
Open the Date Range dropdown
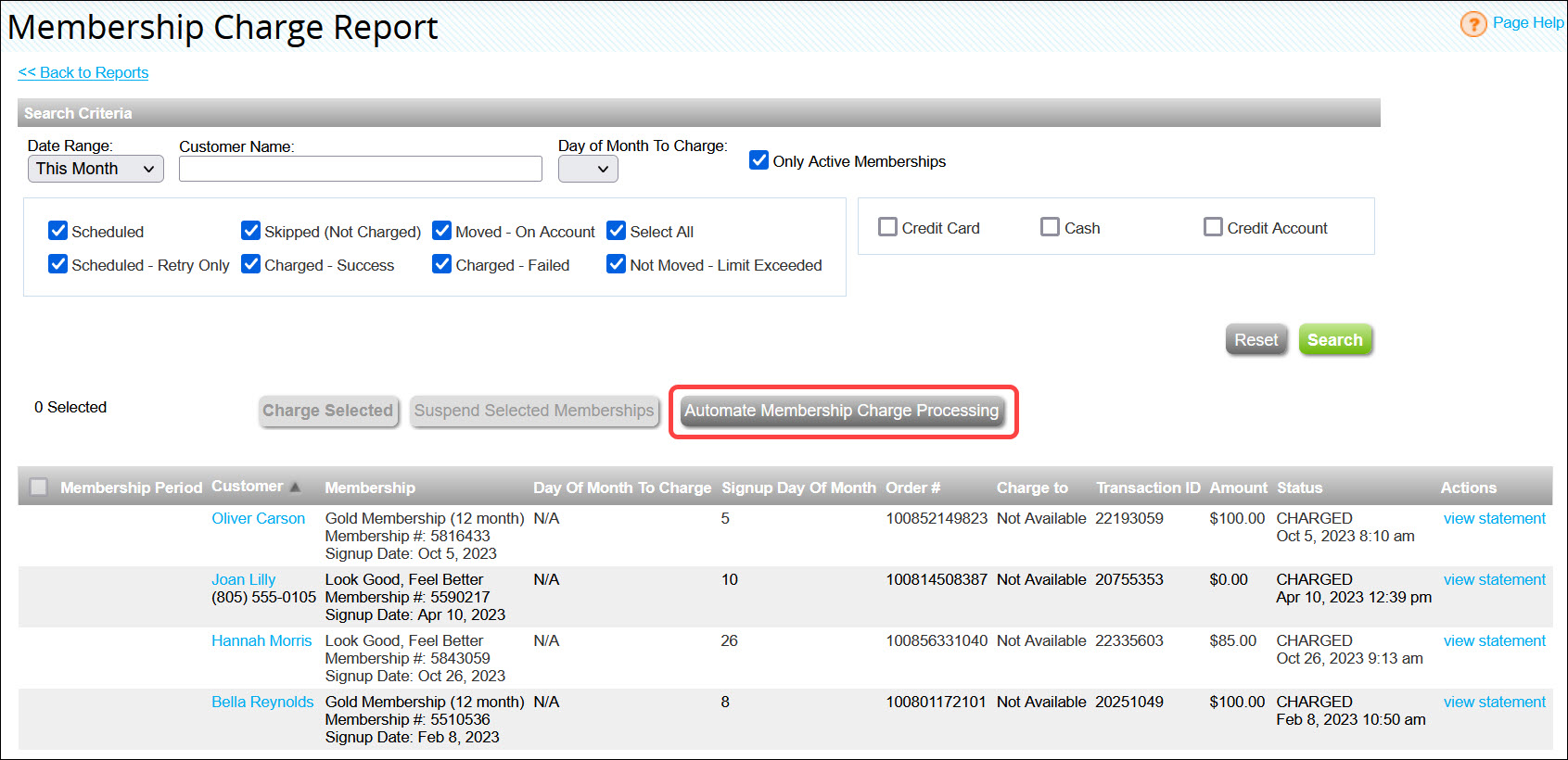(96, 169)
